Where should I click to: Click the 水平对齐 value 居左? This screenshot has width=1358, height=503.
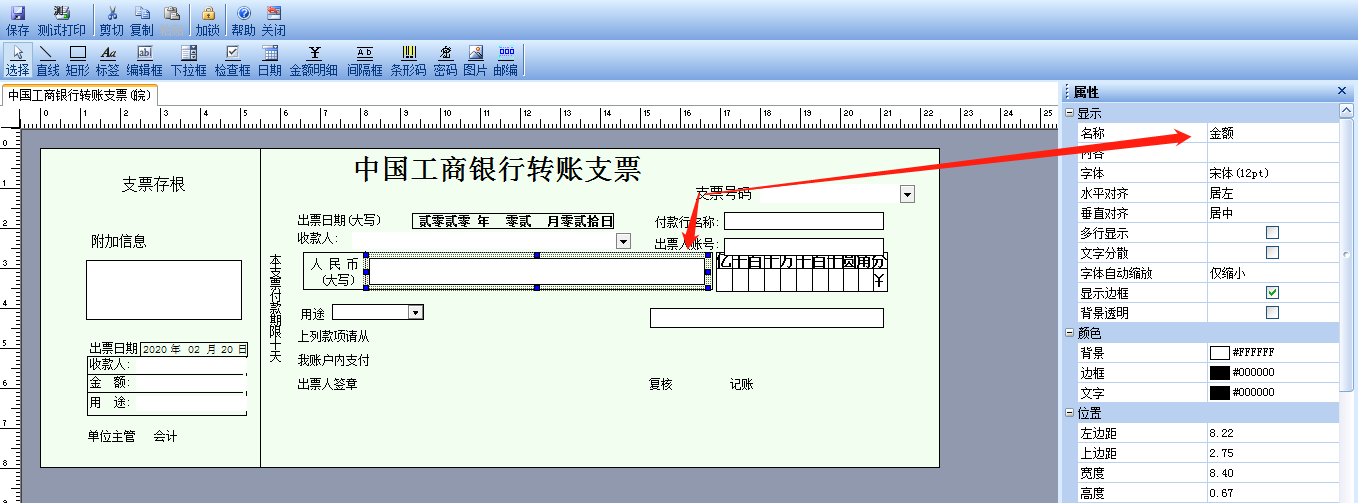click(1272, 193)
